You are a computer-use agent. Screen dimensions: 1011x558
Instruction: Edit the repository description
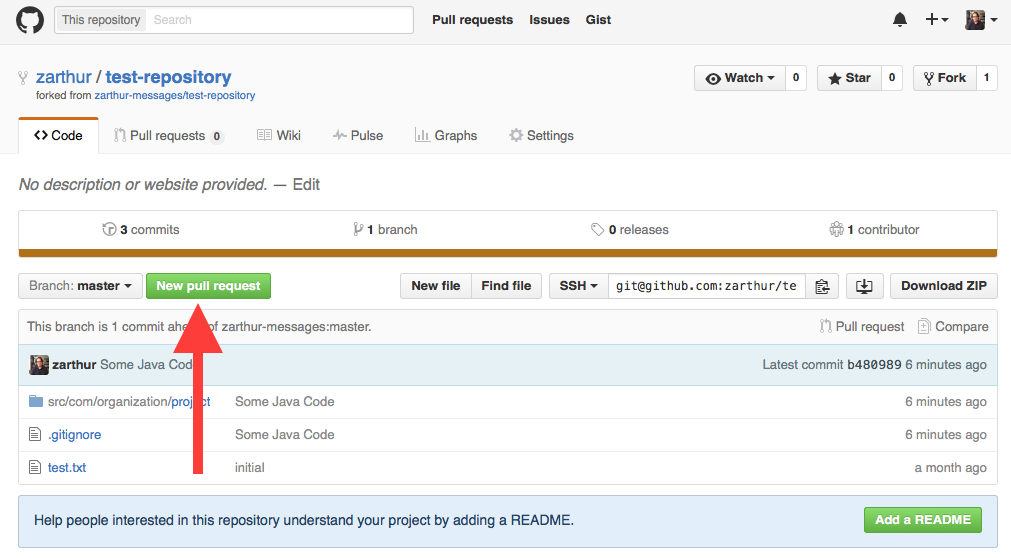click(x=306, y=184)
